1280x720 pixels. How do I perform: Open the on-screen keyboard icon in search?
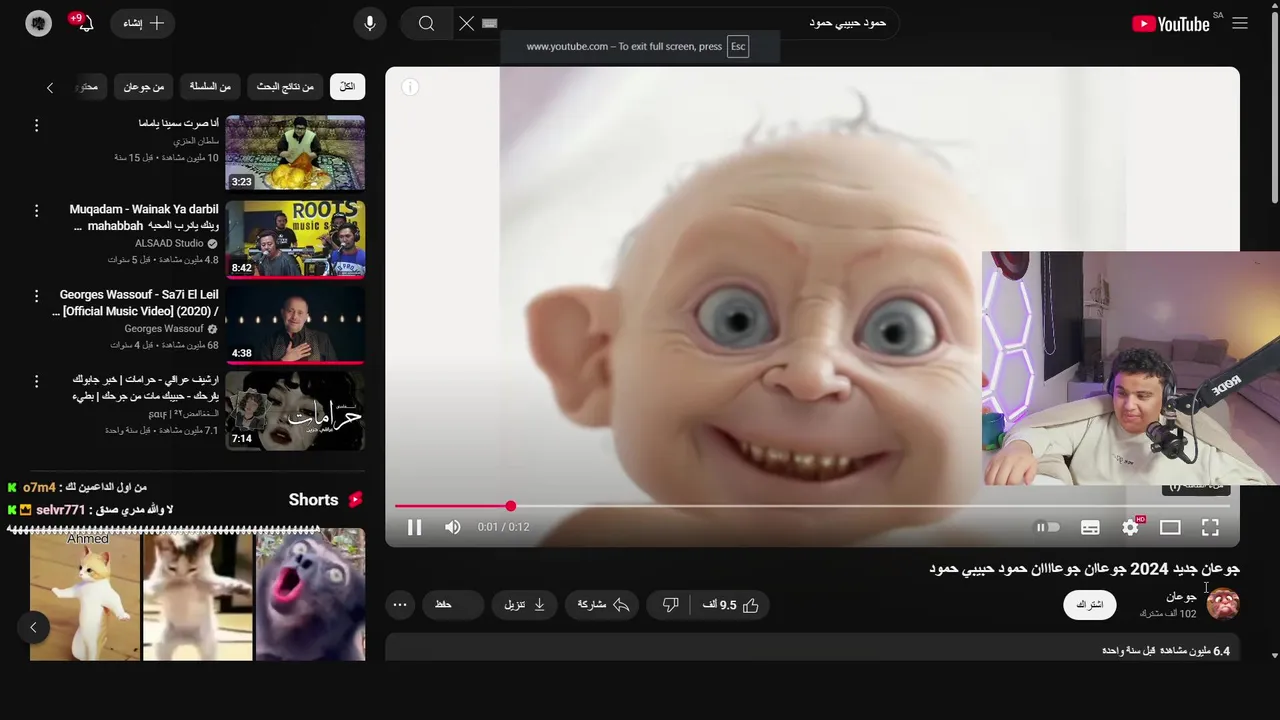point(490,23)
